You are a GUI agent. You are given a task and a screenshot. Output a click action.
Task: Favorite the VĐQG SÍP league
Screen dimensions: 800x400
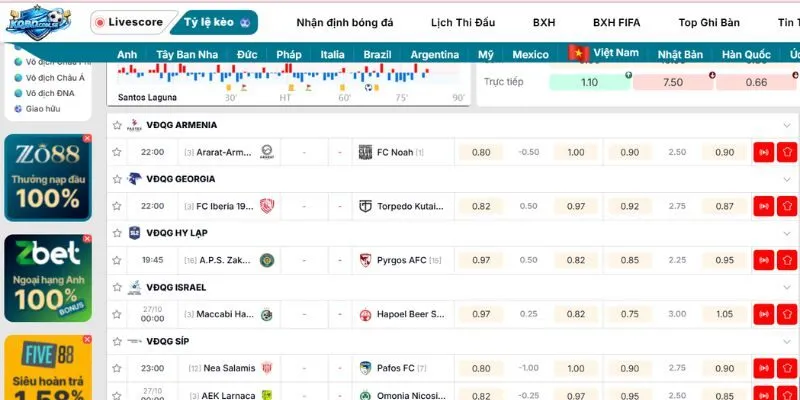pyautogui.click(x=117, y=341)
